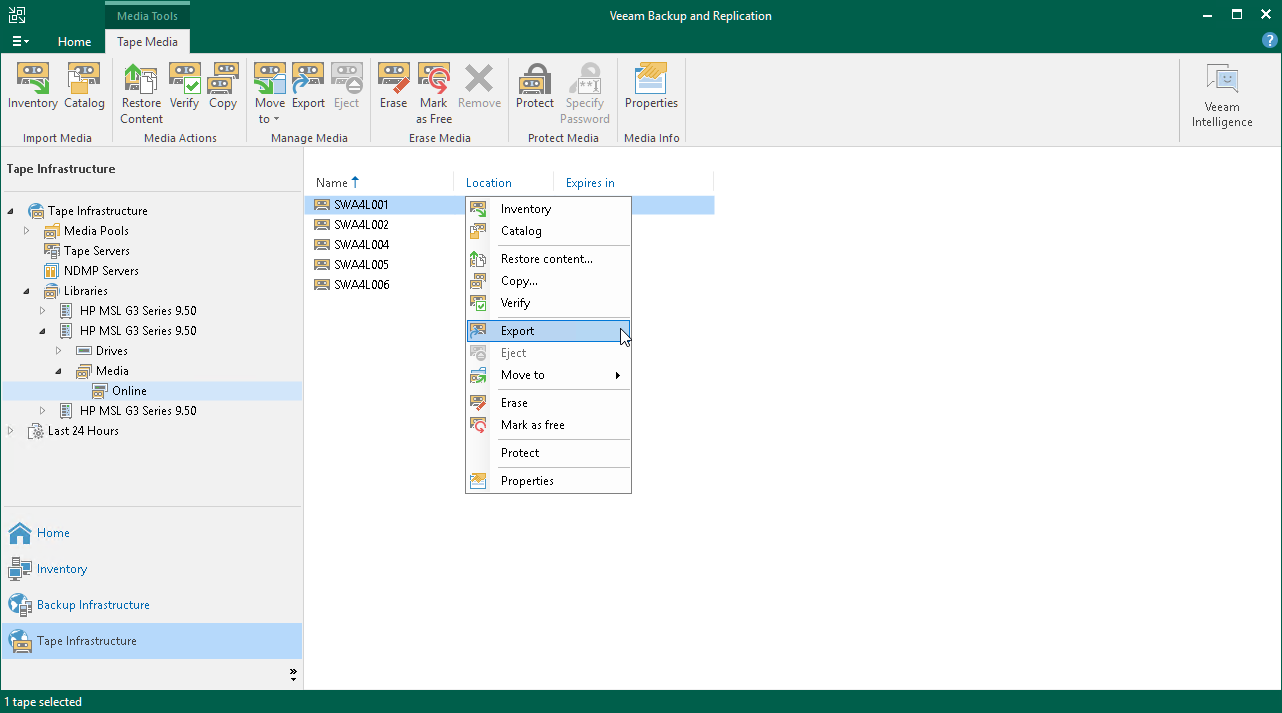Collapse the Tape Infrastructure tree root
This screenshot has height=713, width=1282.
11,211
